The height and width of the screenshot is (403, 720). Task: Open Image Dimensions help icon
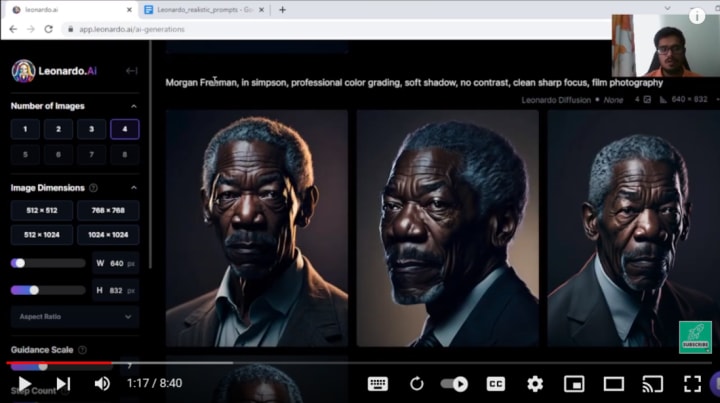(x=93, y=188)
